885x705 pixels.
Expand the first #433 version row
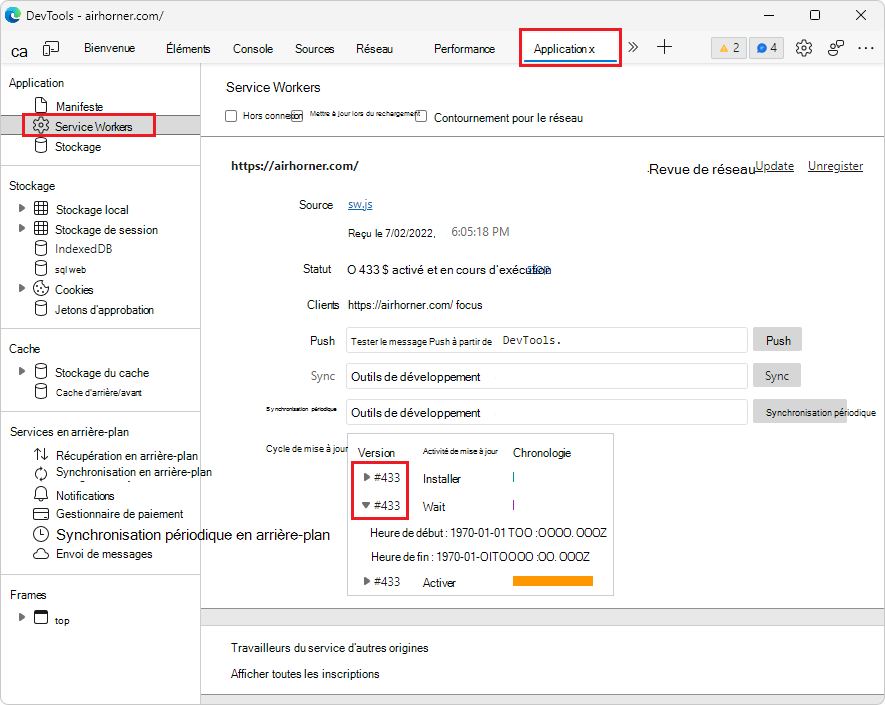point(366,478)
